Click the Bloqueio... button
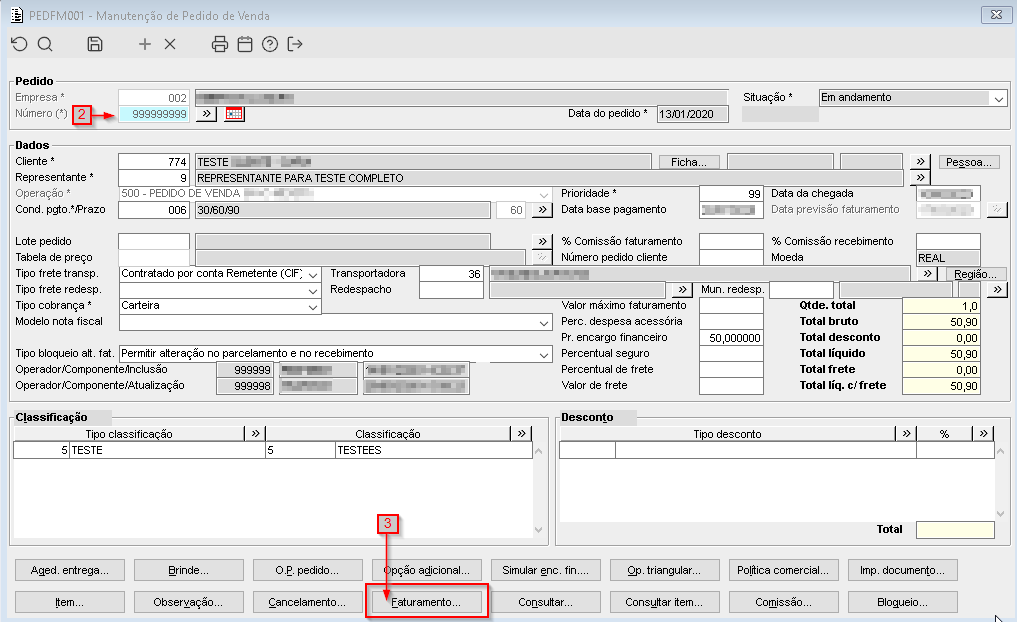Screen dimensions: 1017x622 pos(902,602)
